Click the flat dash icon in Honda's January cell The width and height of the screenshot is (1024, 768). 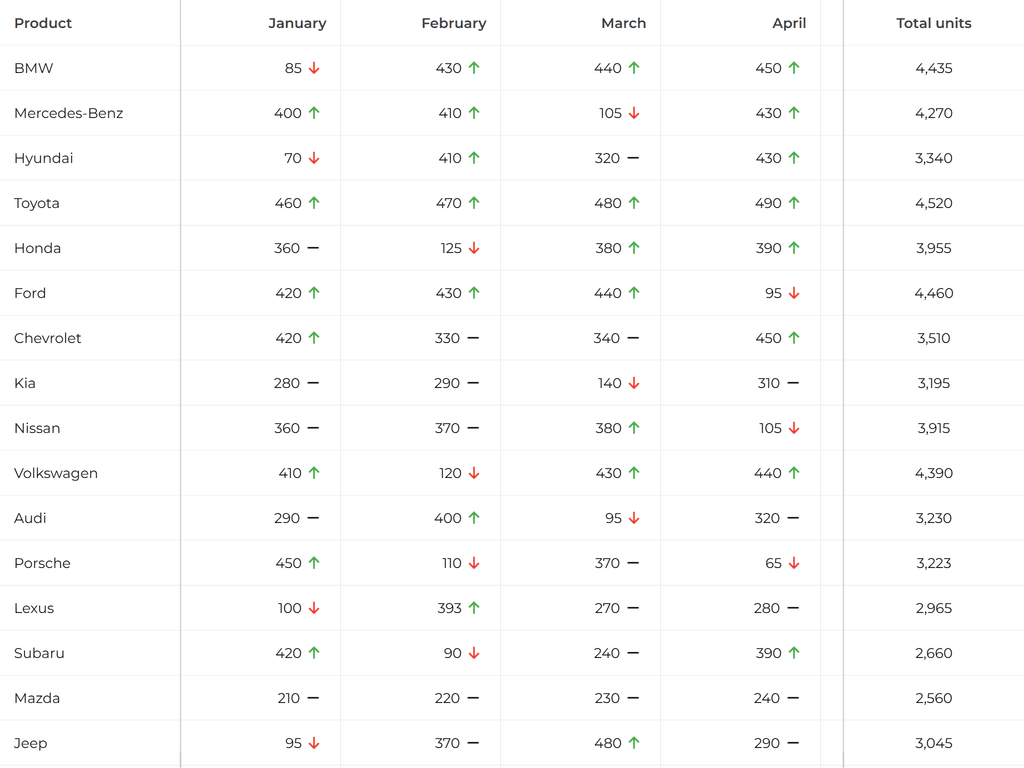(x=313, y=248)
